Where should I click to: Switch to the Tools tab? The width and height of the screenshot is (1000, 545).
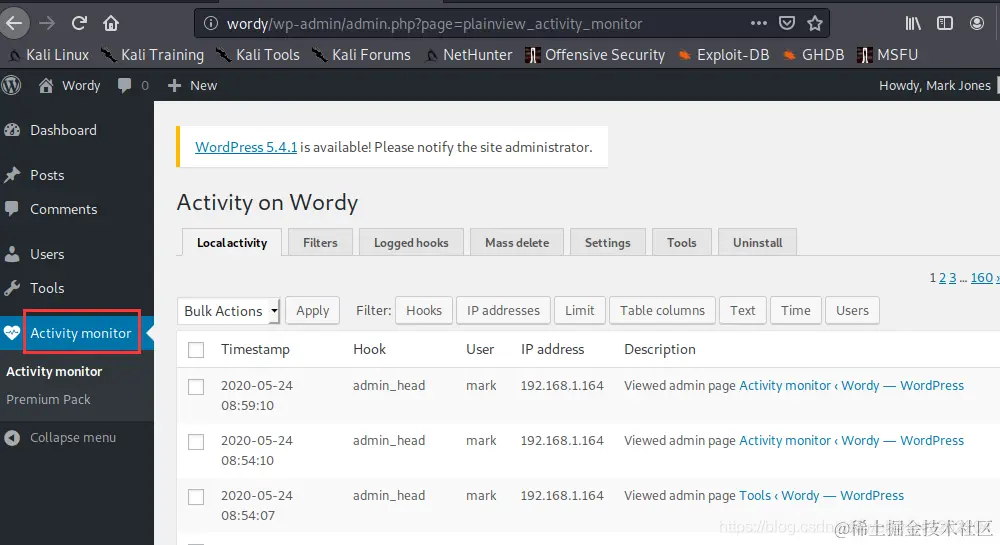click(x=682, y=243)
